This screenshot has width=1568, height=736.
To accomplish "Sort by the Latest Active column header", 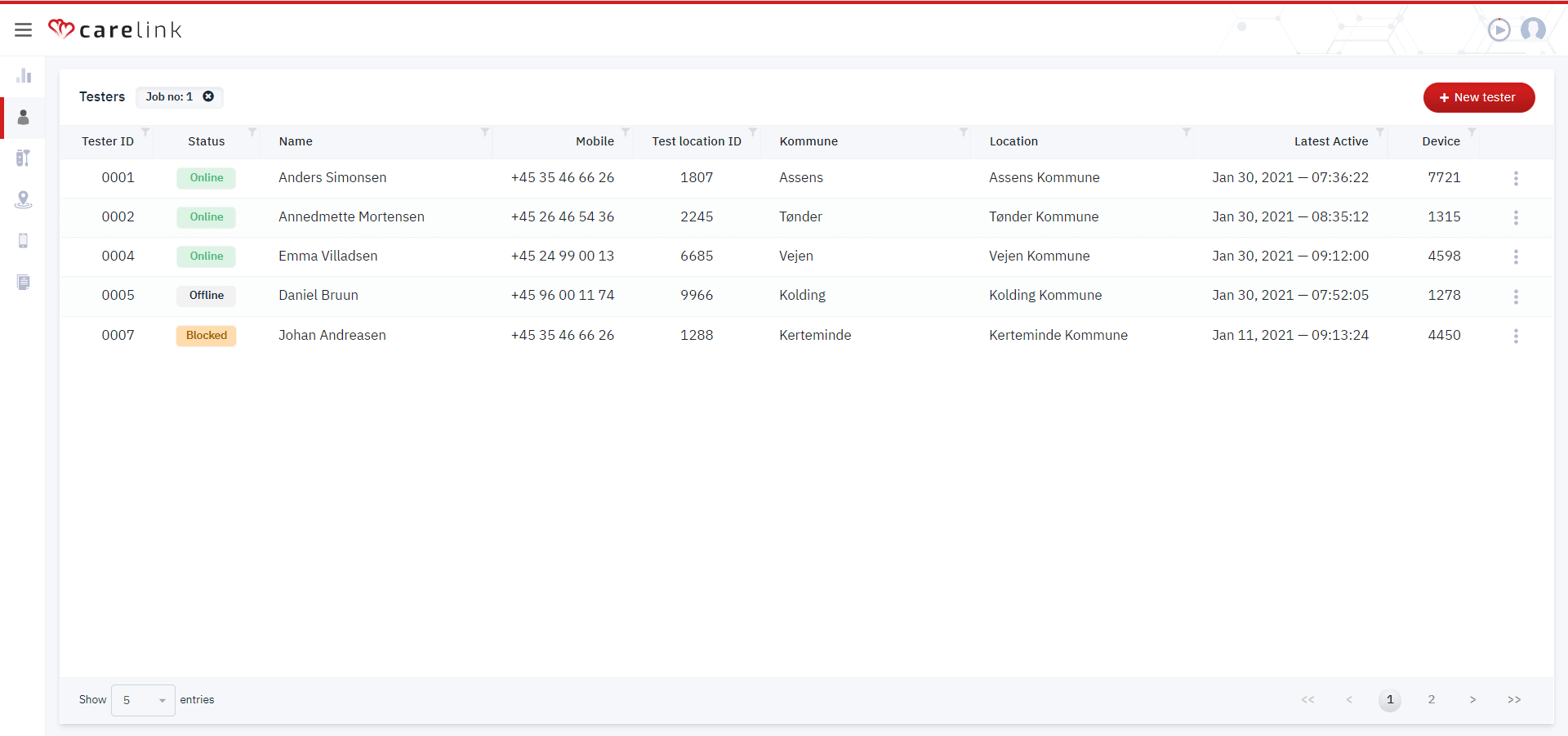I will tap(1330, 141).
